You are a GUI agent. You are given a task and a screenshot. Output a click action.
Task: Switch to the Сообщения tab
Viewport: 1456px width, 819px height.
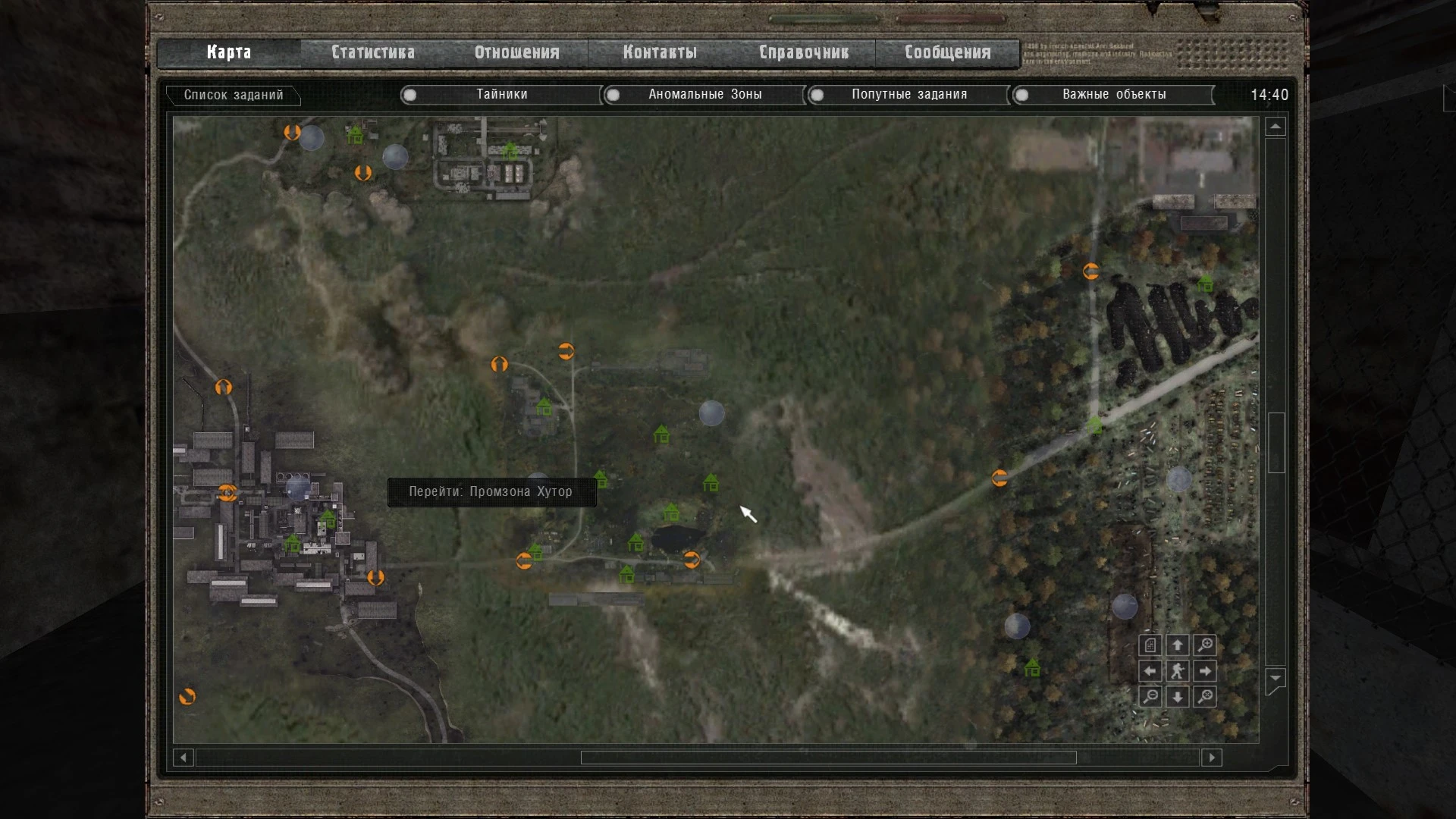pyautogui.click(x=947, y=52)
